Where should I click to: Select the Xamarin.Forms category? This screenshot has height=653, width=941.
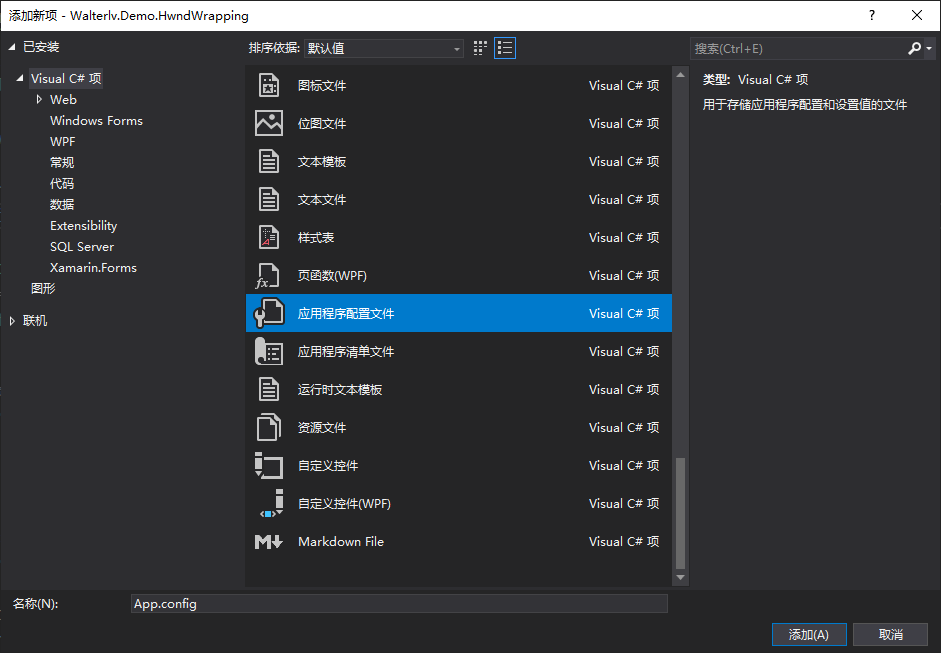[x=93, y=268]
